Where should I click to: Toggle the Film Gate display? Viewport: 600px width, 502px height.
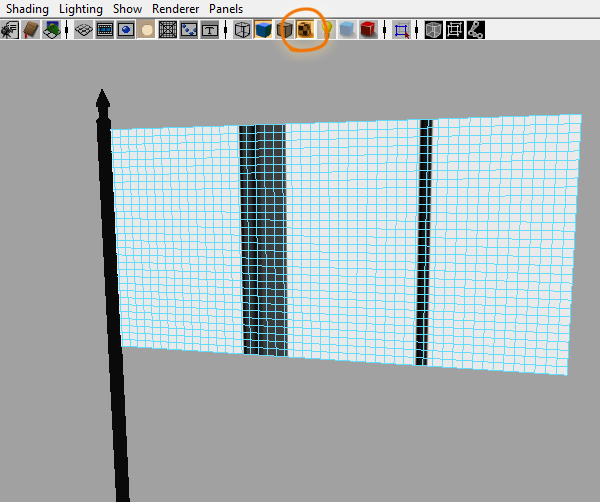point(104,30)
